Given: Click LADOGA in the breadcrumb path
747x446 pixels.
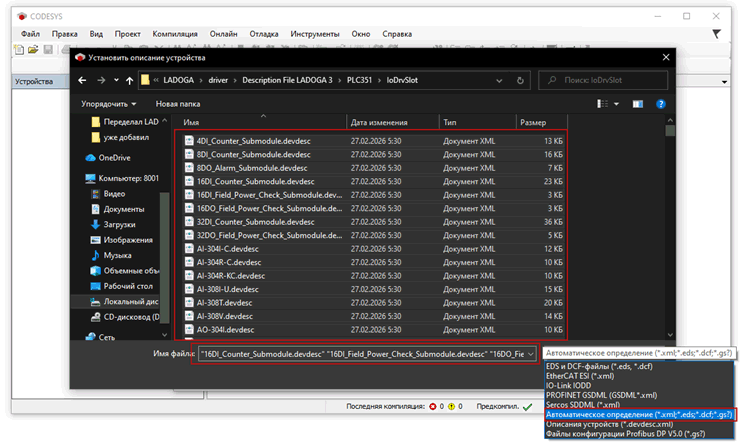Looking at the screenshot, I should 179,80.
